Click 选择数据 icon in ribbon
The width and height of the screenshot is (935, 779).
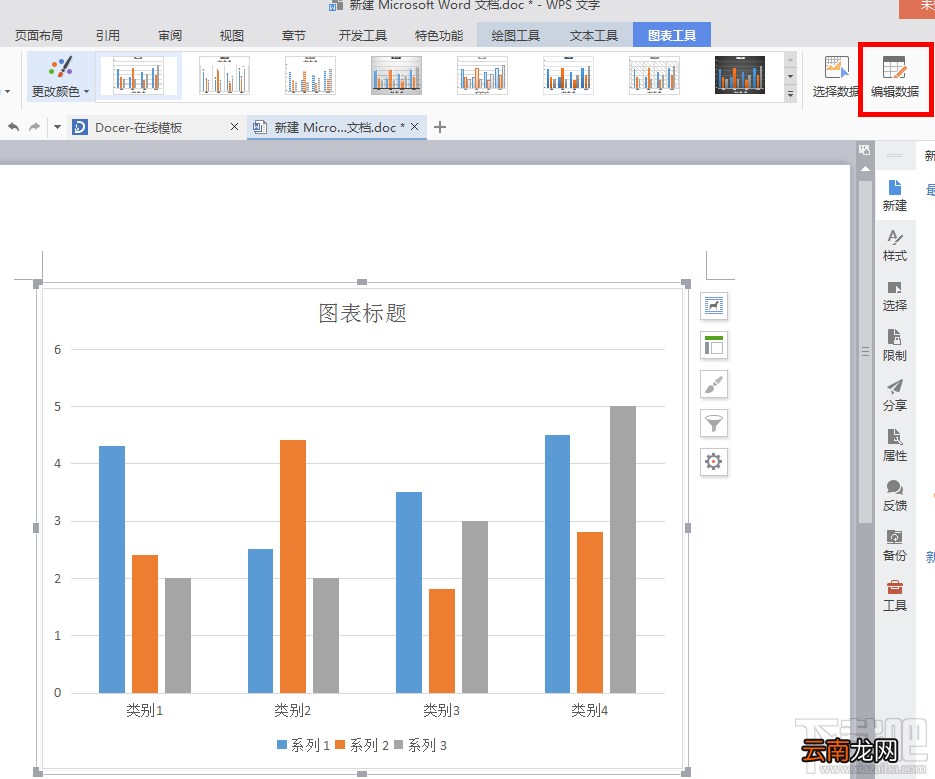pos(835,76)
